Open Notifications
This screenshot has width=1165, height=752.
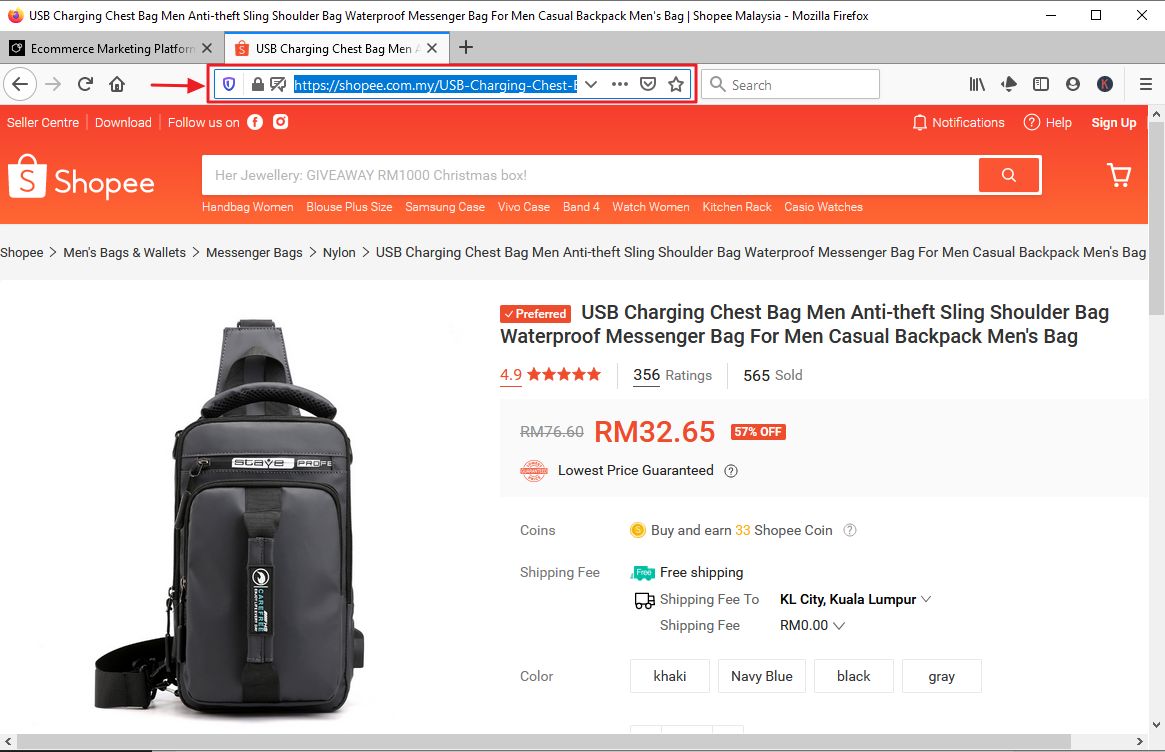[x=958, y=123]
